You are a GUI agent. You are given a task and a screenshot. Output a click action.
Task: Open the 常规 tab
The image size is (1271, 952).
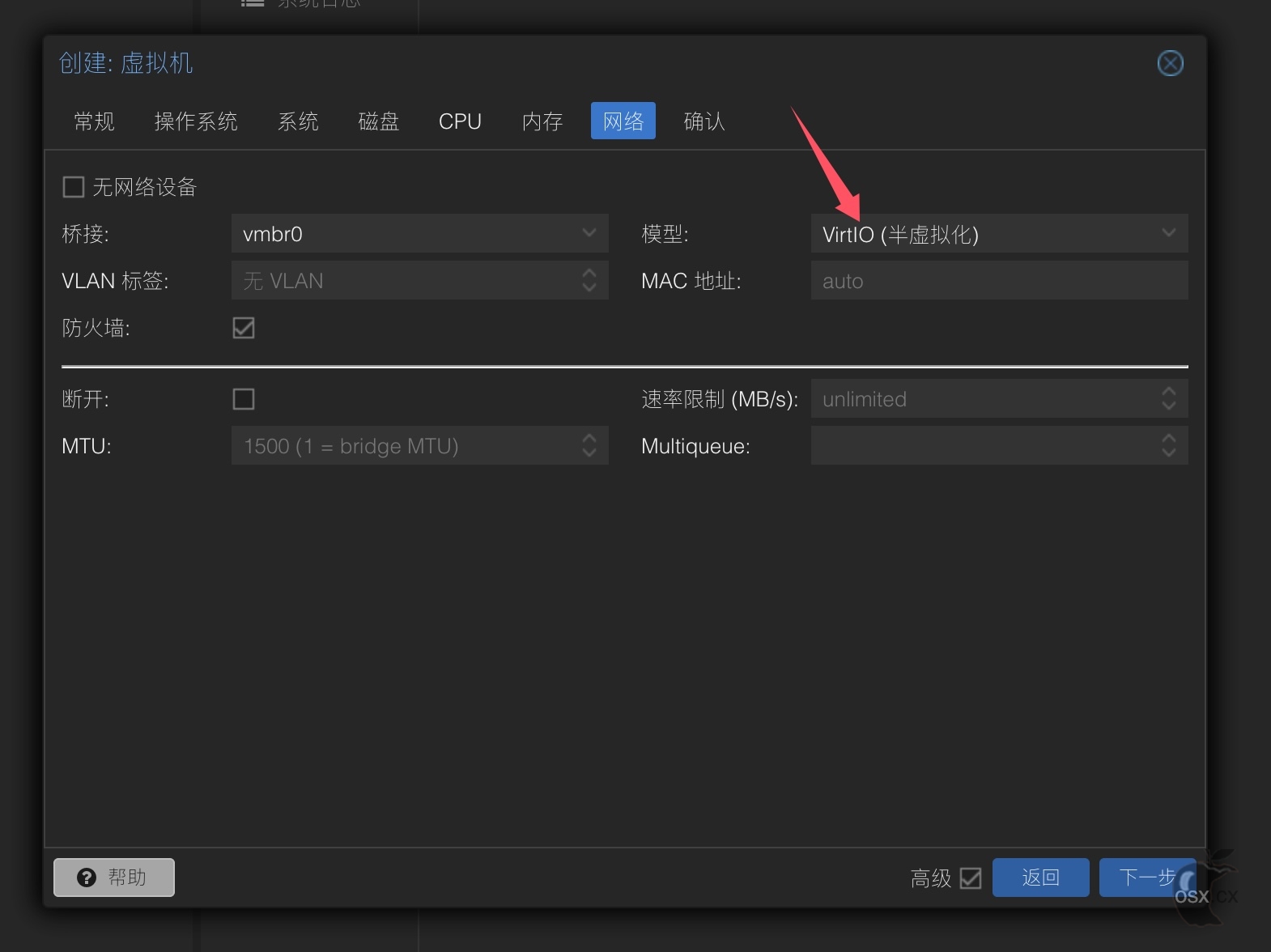(95, 121)
